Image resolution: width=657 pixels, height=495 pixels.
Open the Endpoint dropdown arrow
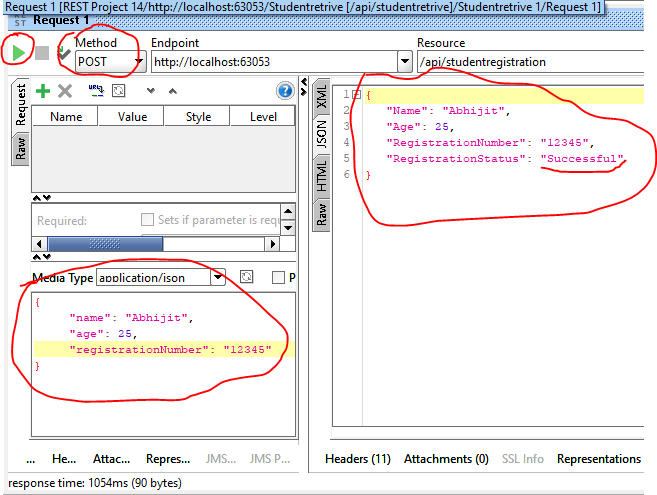(404, 62)
